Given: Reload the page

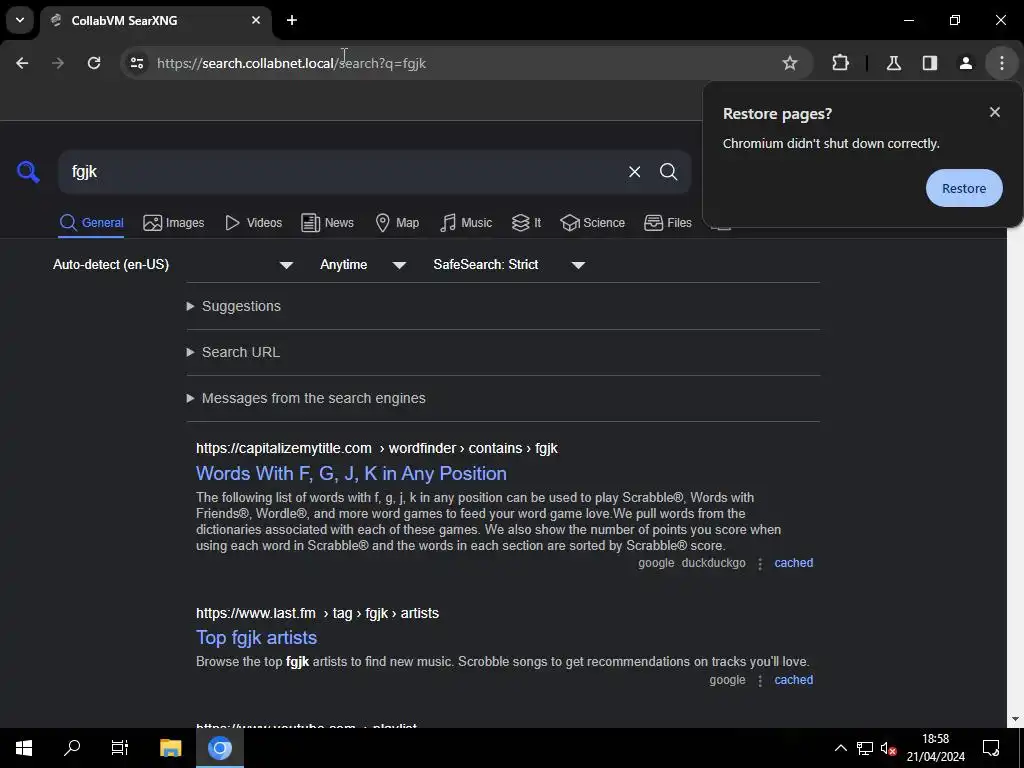Looking at the screenshot, I should [x=94, y=63].
